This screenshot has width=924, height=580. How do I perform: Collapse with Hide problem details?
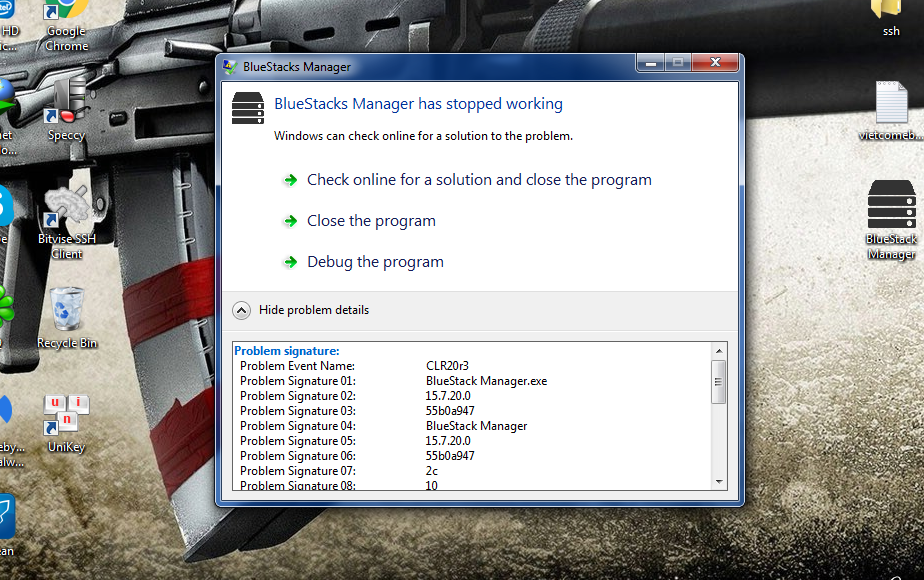(301, 310)
